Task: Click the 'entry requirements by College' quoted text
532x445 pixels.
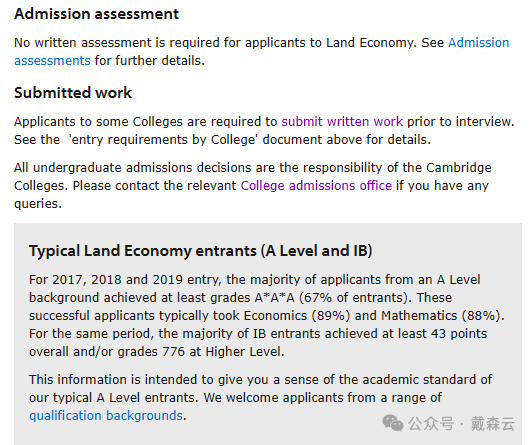Action: click(163, 139)
